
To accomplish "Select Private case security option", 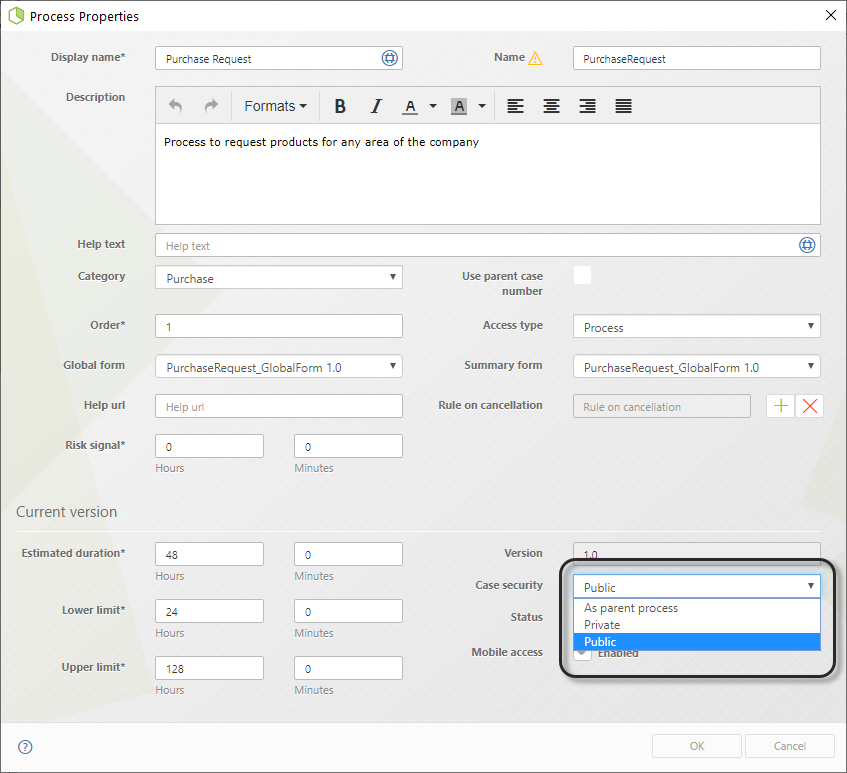I will click(696, 625).
